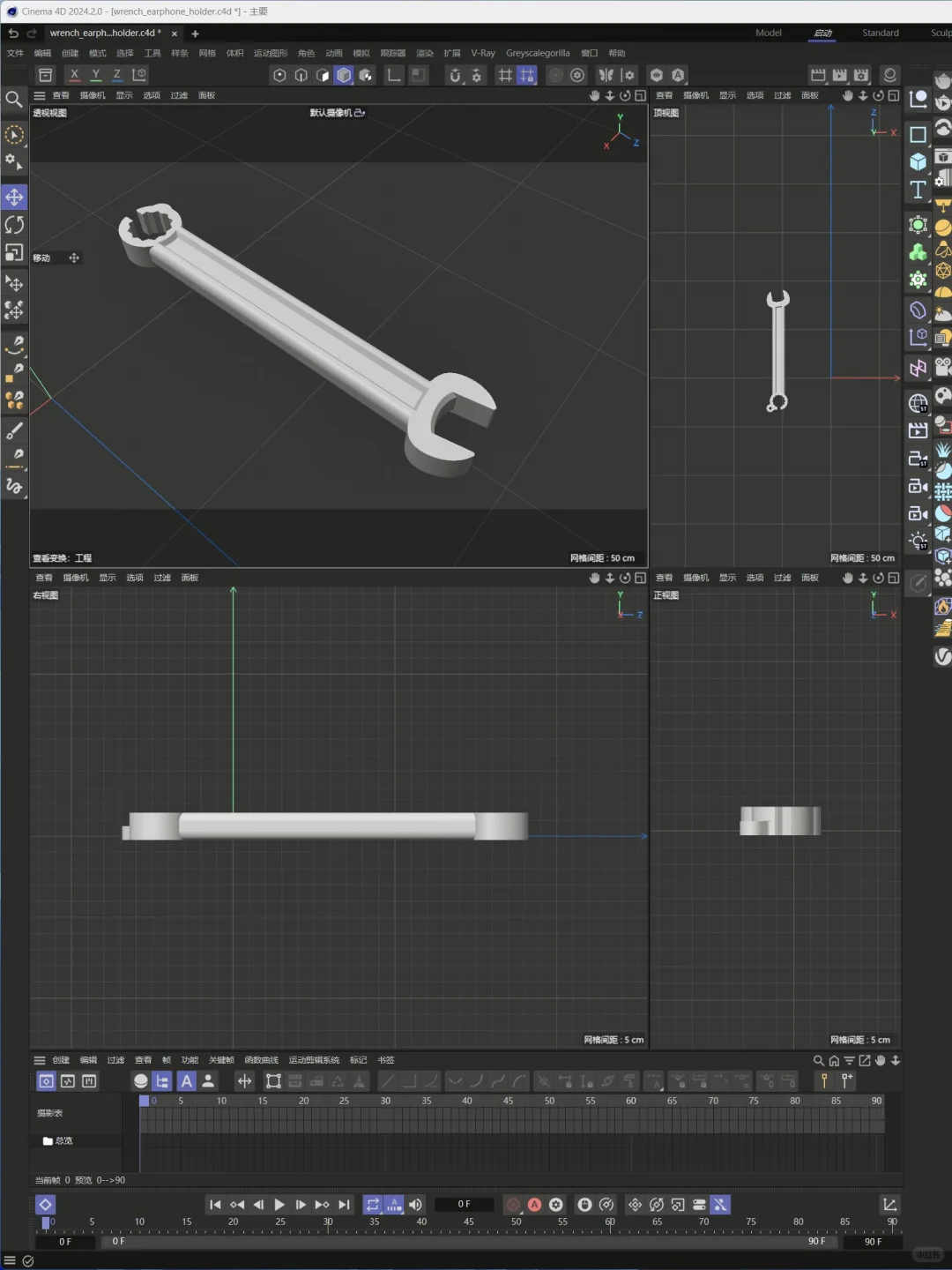Click the undo arrow
952x1270 pixels.
coord(13,33)
